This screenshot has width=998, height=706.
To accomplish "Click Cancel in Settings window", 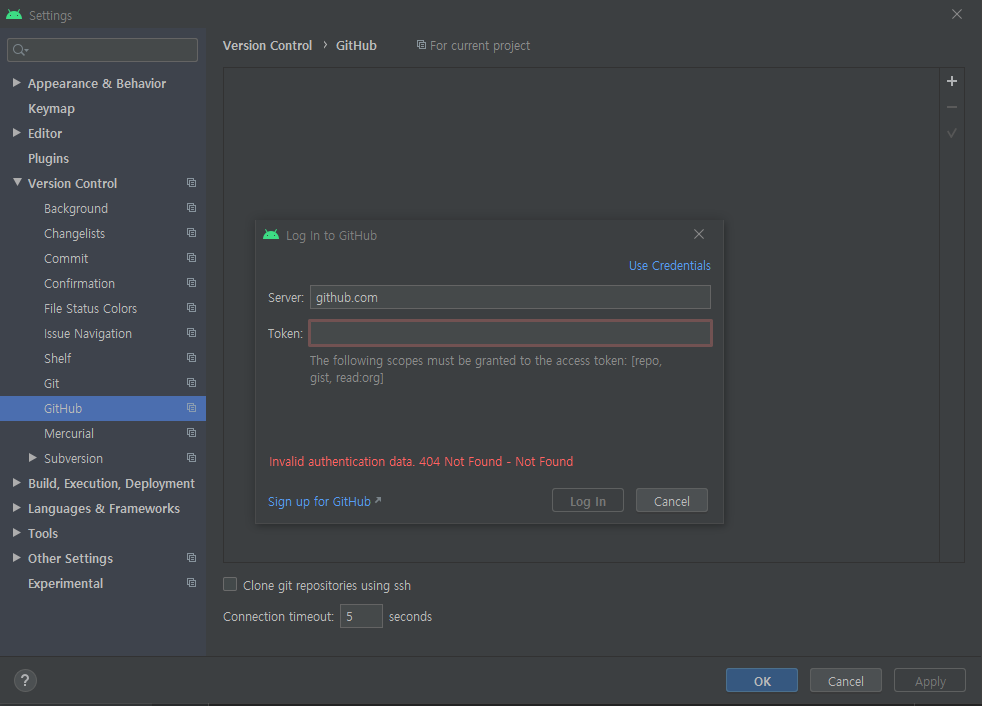I will point(845,681).
